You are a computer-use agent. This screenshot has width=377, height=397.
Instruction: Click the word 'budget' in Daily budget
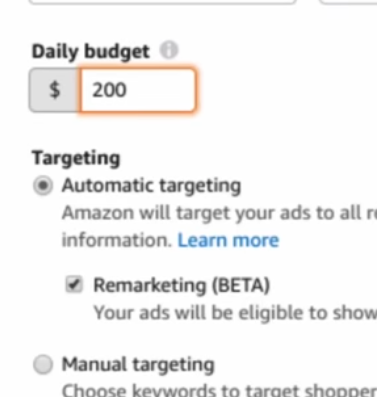[x=117, y=52]
